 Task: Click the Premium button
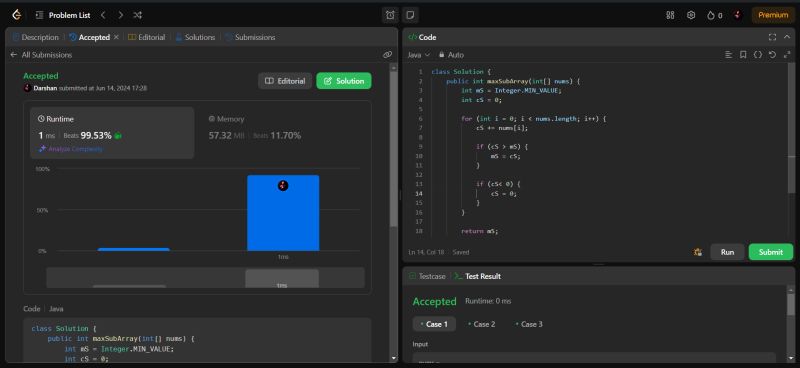click(773, 15)
